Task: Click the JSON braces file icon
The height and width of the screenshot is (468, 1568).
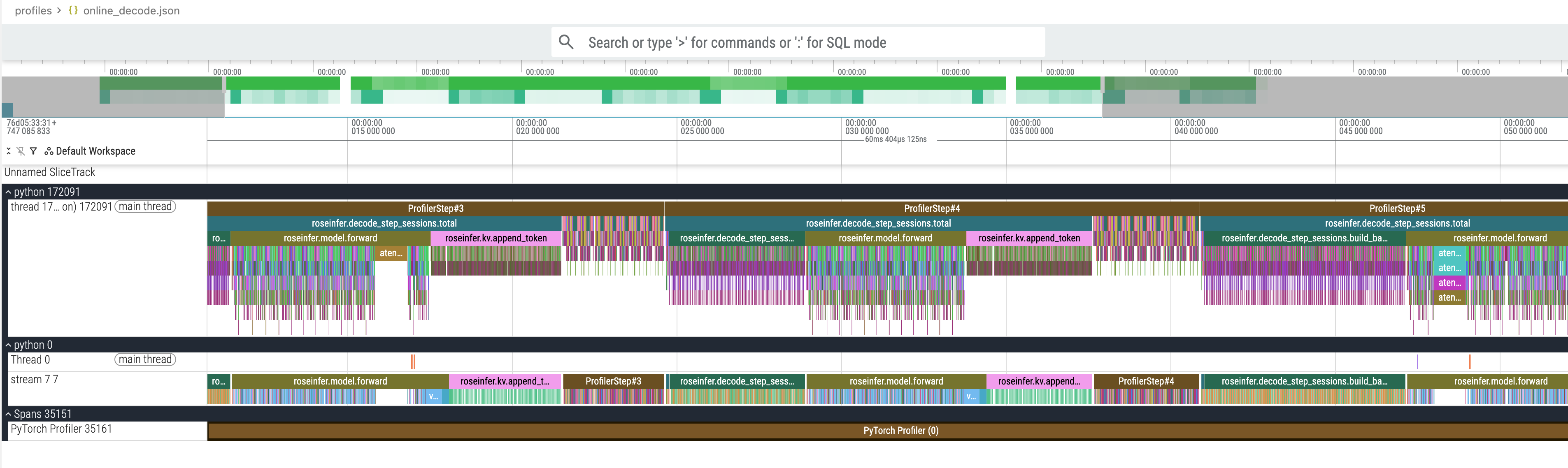Action: coord(73,10)
